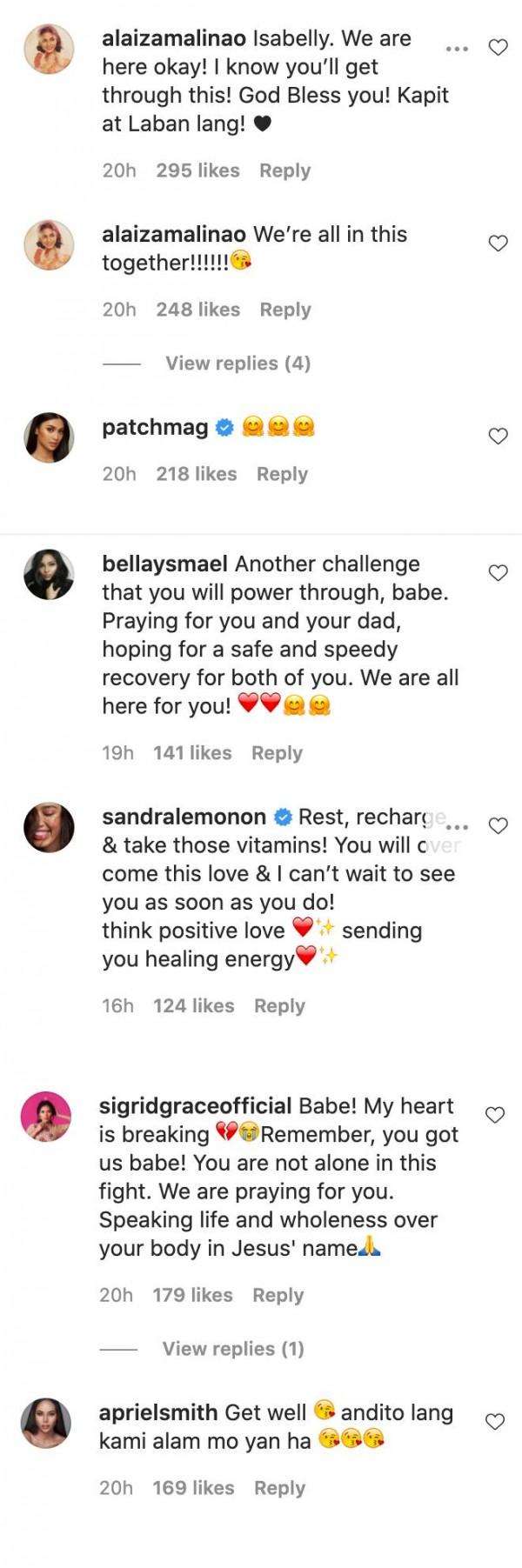
Task: Open aprielsmith's profile avatar
Action: click(45, 1423)
